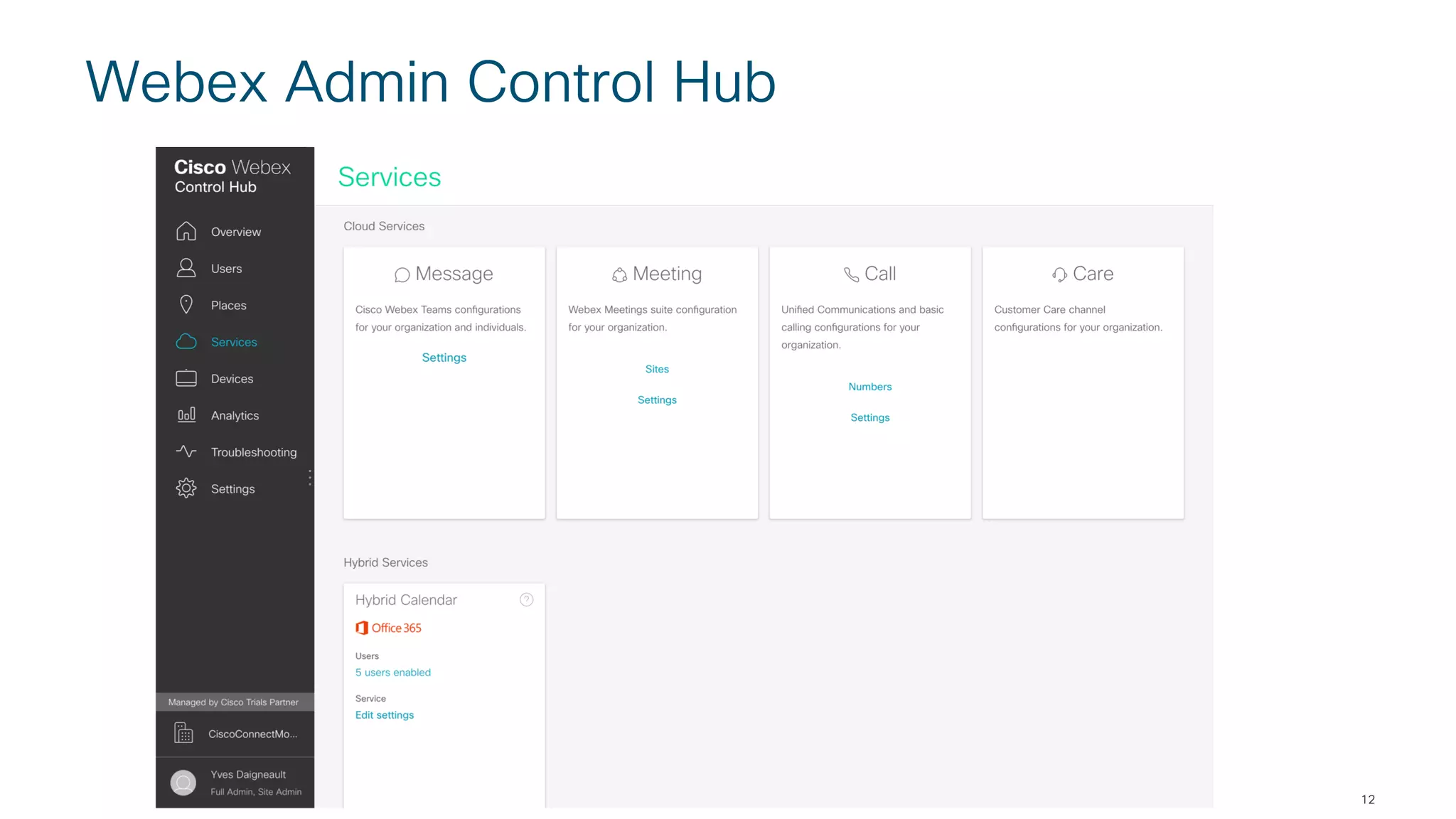Click the Users person icon

coord(186,268)
